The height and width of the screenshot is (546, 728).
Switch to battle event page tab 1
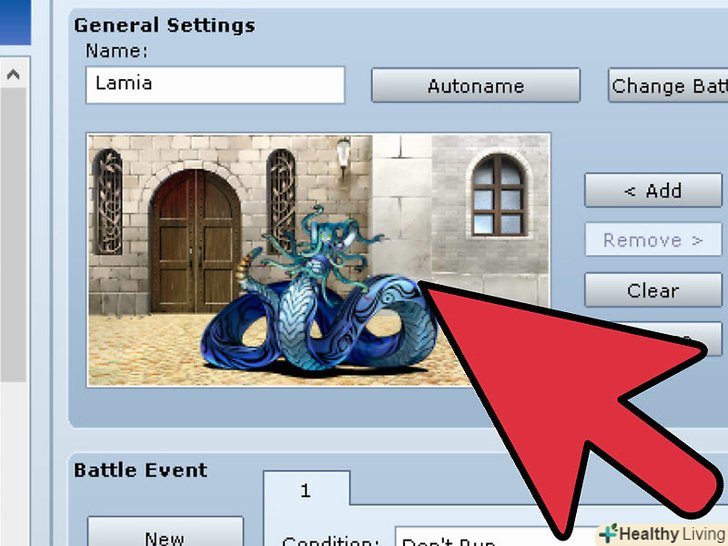tap(306, 490)
